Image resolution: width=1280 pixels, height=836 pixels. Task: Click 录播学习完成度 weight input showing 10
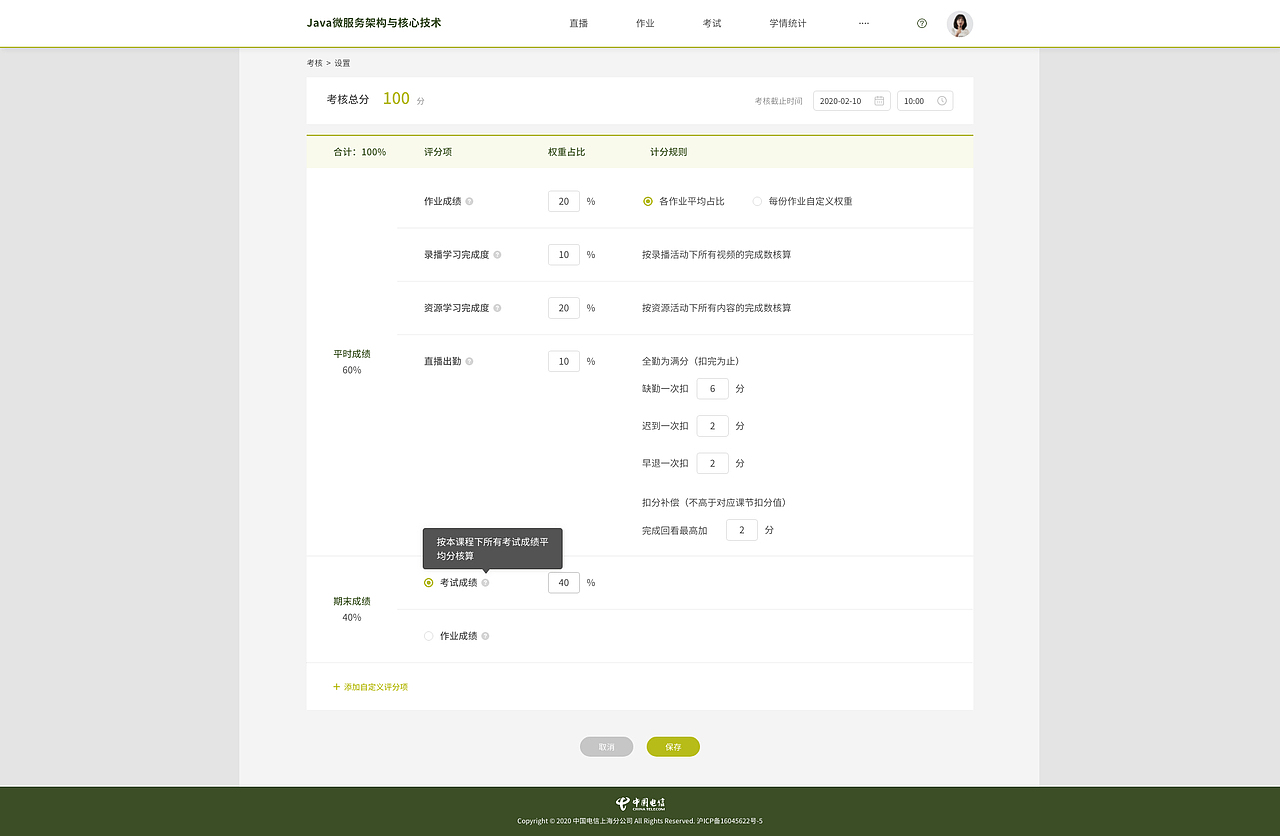coord(564,255)
